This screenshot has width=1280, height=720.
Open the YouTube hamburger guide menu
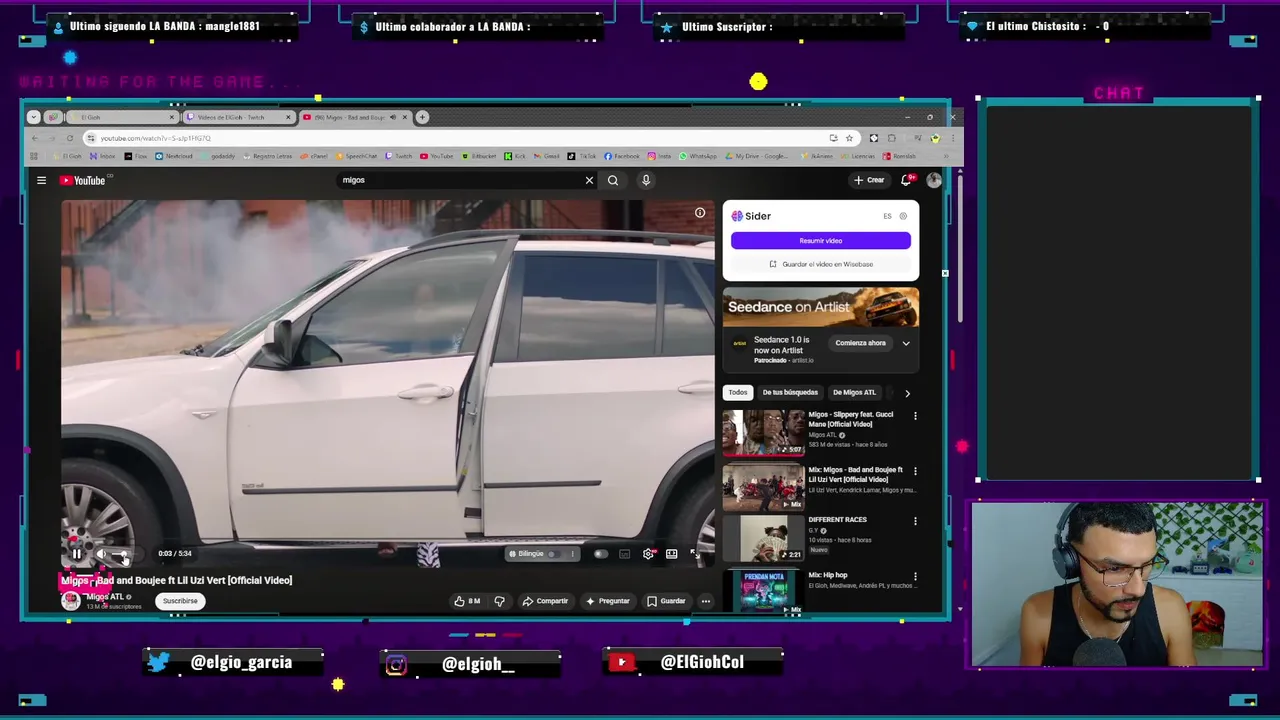(41, 181)
